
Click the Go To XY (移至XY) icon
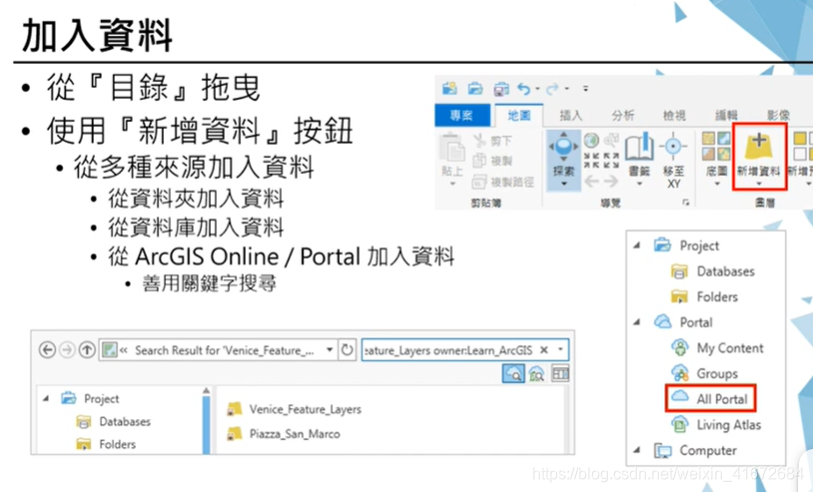pyautogui.click(x=674, y=155)
